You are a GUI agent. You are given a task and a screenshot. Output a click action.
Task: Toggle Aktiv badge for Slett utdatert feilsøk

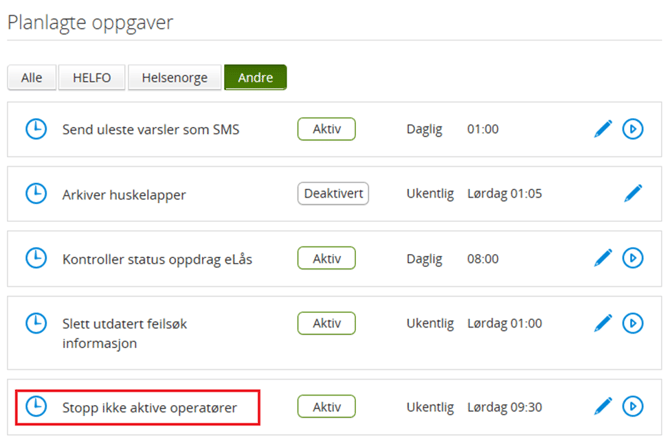pyautogui.click(x=326, y=323)
